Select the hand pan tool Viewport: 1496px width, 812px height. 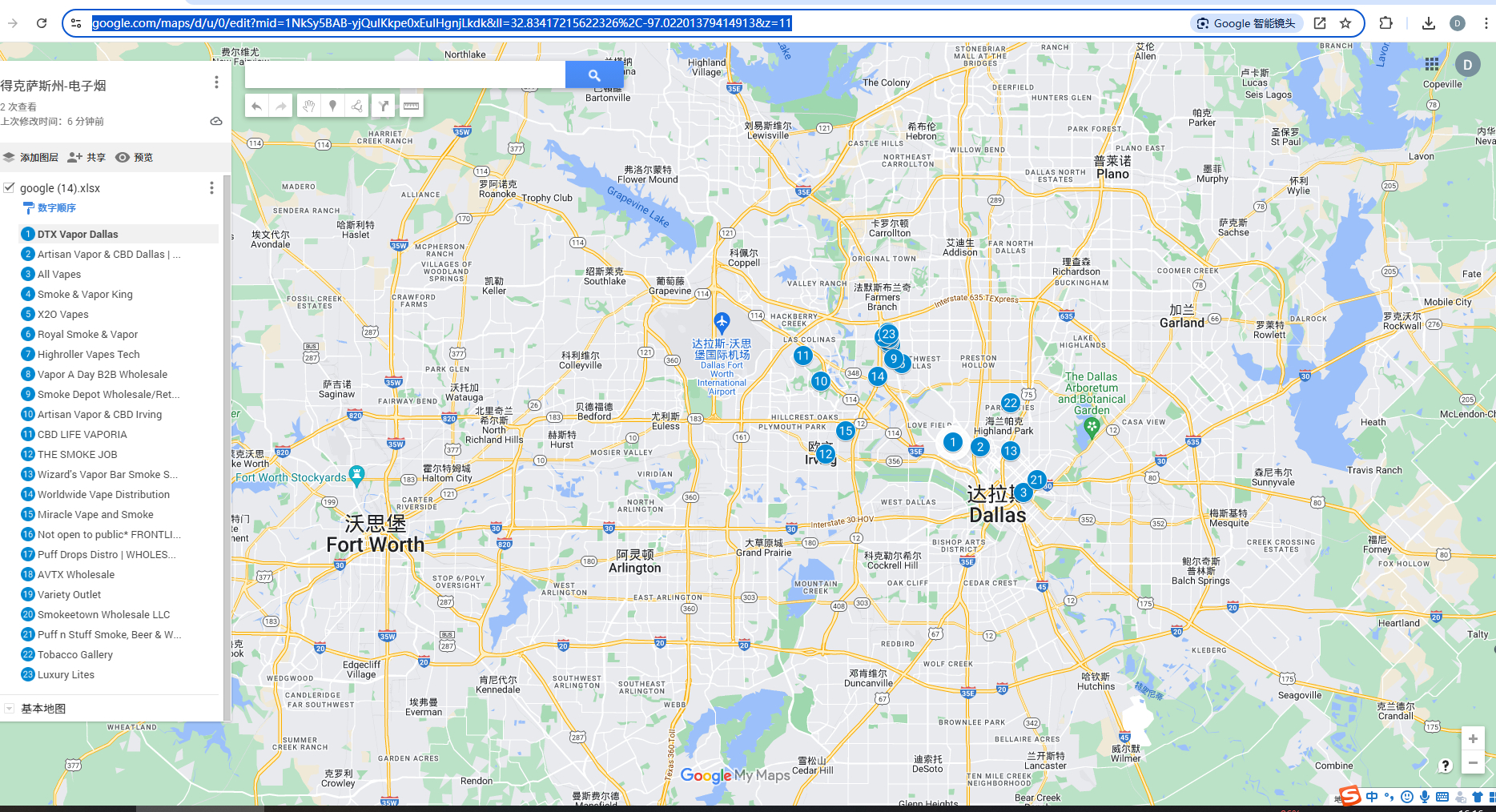point(308,106)
